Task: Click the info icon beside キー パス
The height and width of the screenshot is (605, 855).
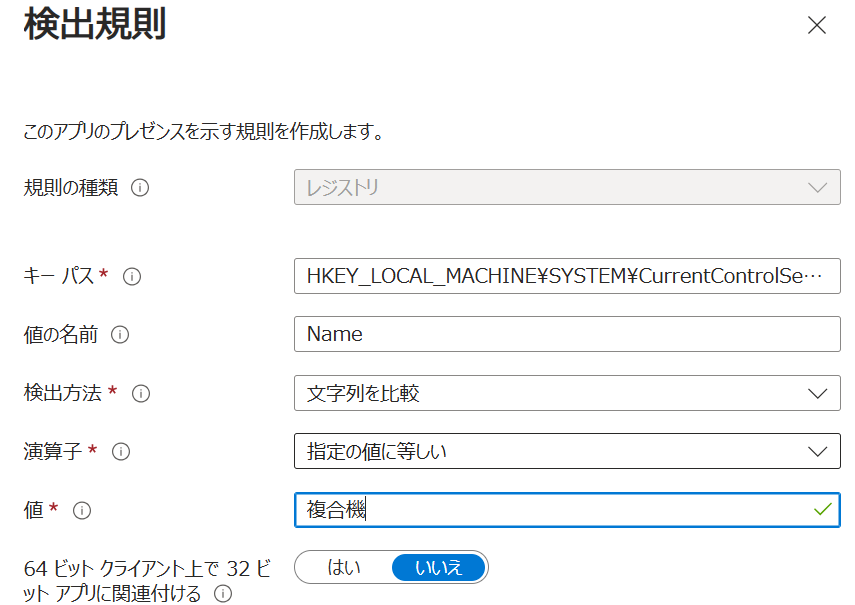Action: (131, 276)
